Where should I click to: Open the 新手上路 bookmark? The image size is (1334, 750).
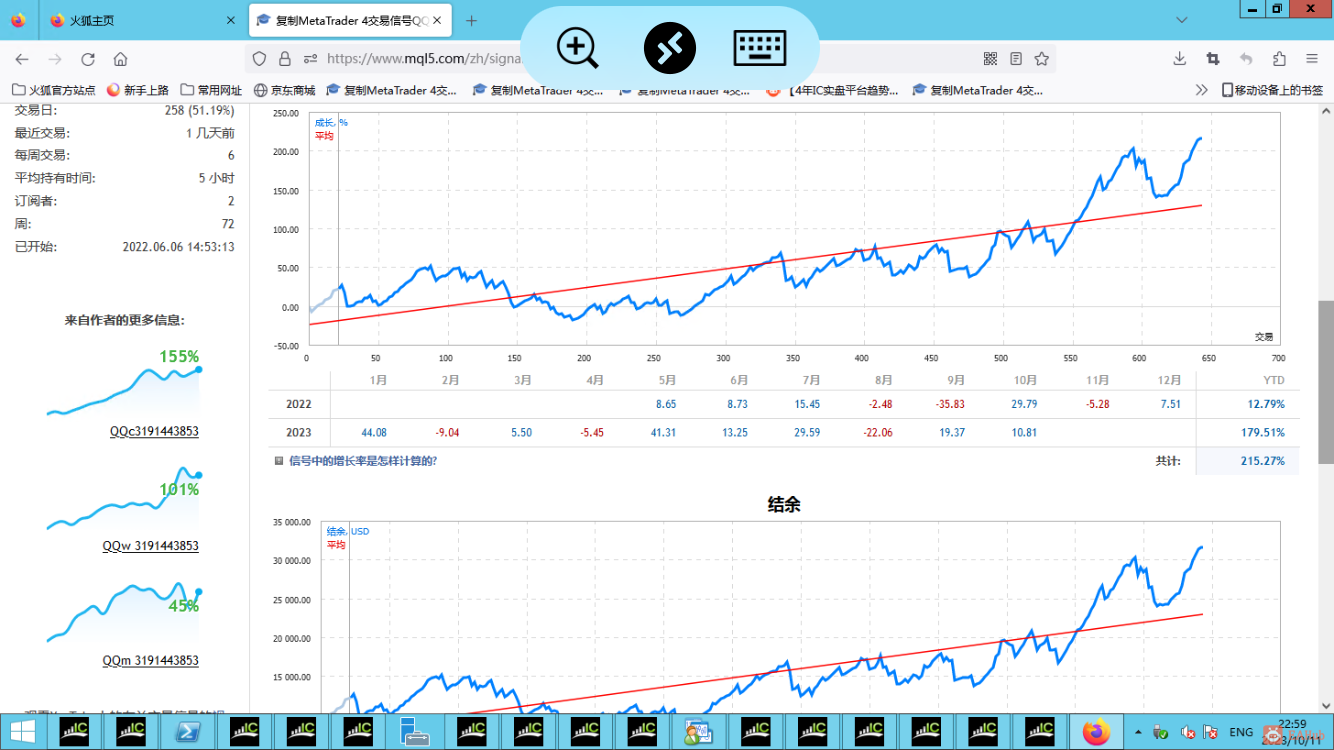tap(138, 90)
